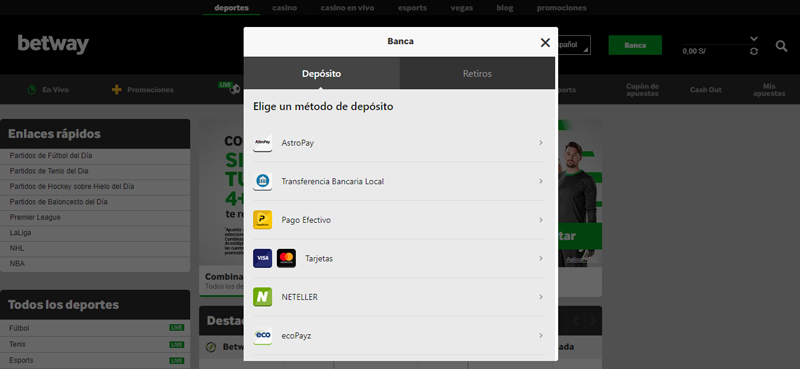This screenshot has width=800, height=369.
Task: Click the betway logo
Action: pyautogui.click(x=53, y=44)
